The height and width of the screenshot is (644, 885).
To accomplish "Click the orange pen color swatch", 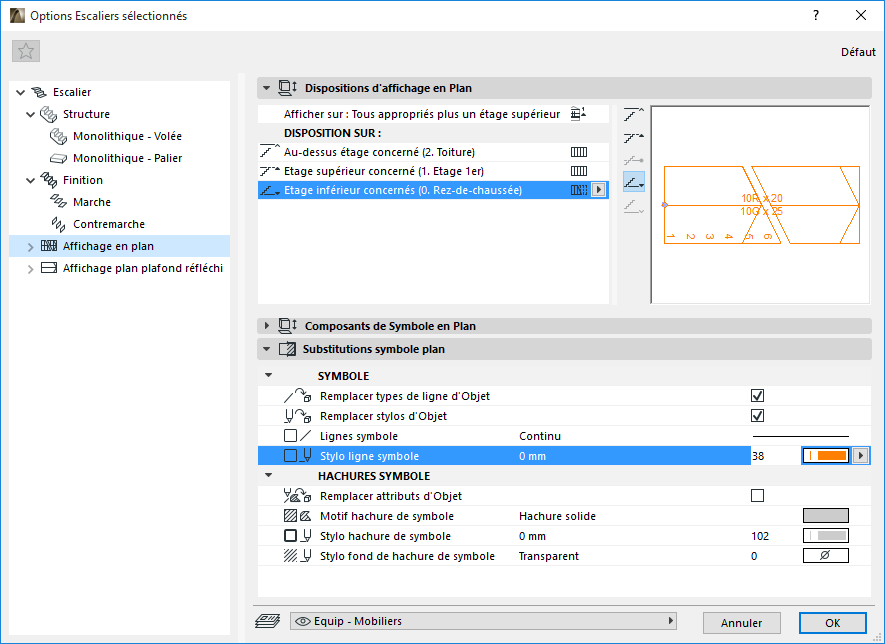I will pos(826,455).
